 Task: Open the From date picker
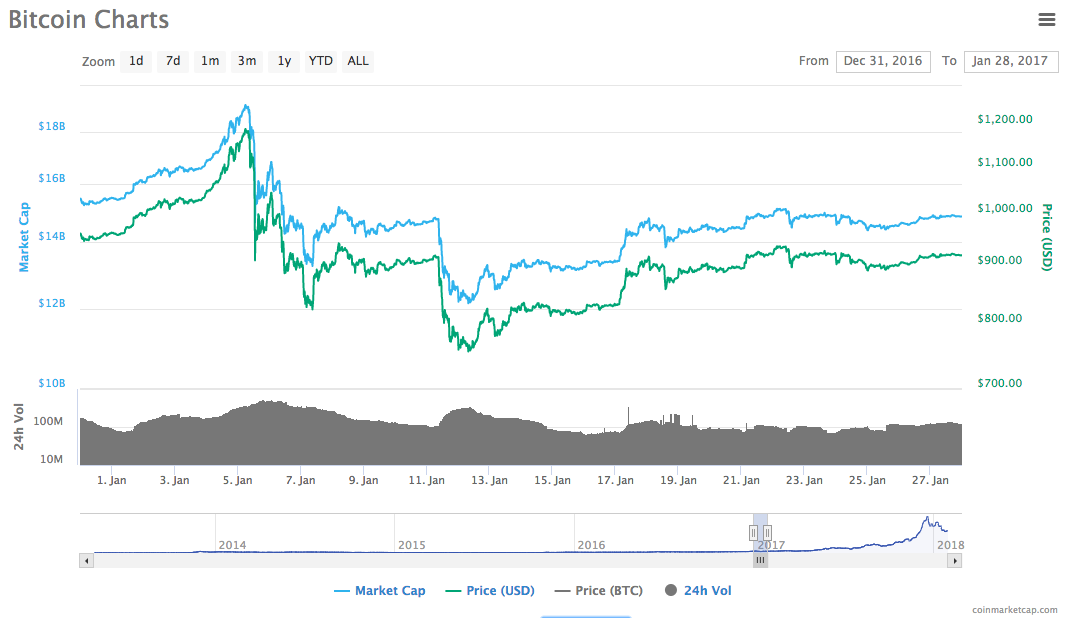click(x=883, y=61)
